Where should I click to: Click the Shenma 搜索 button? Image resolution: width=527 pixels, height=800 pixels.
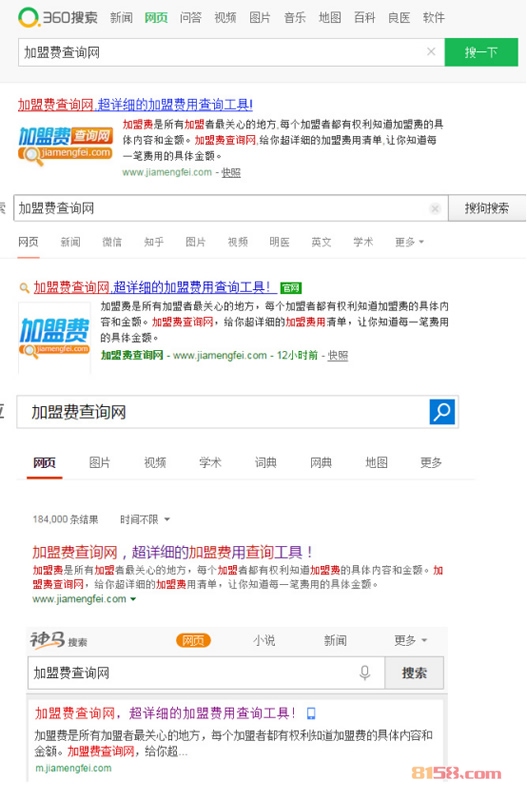(414, 673)
